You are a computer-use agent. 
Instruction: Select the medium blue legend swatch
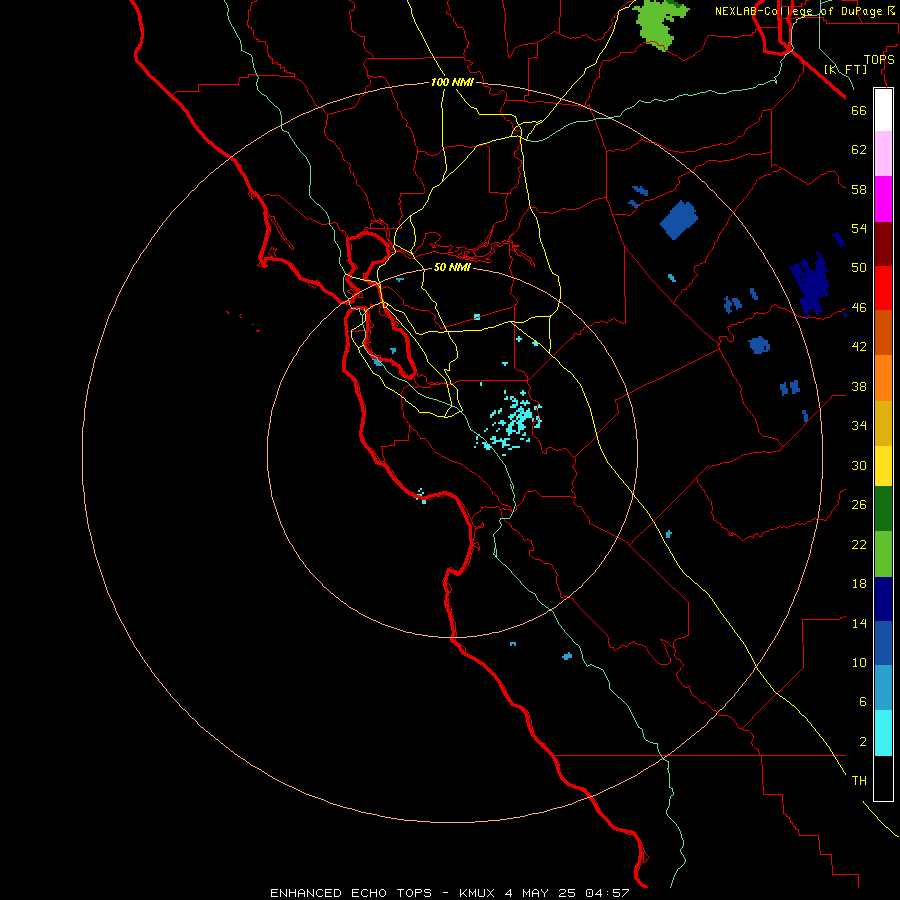(883, 643)
